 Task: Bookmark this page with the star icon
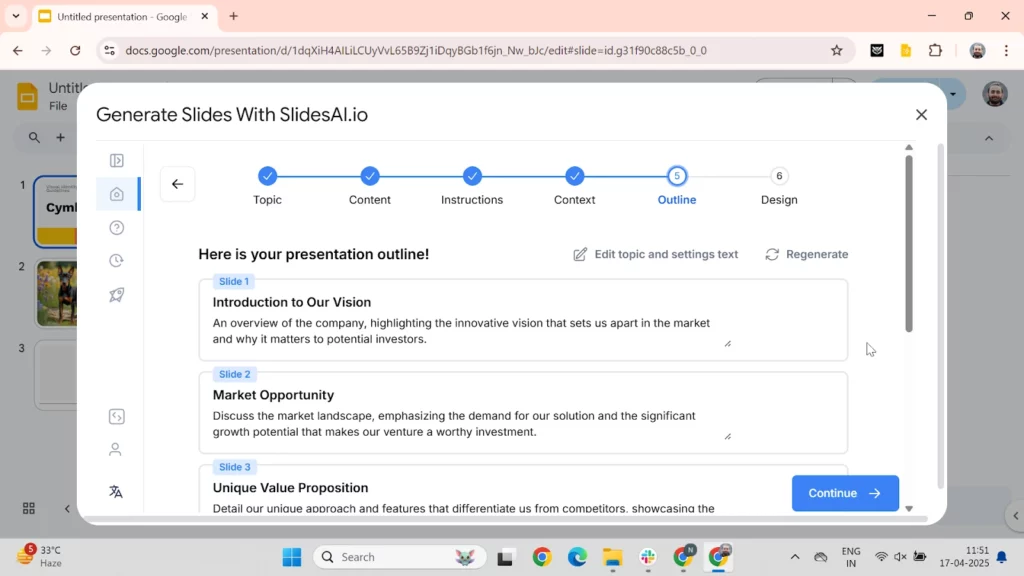click(x=837, y=50)
